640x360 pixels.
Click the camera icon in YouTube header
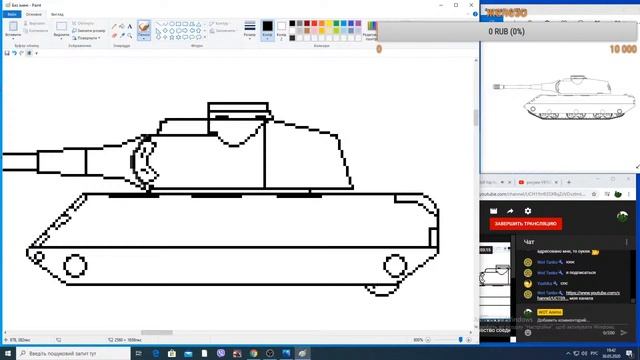click(493, 211)
